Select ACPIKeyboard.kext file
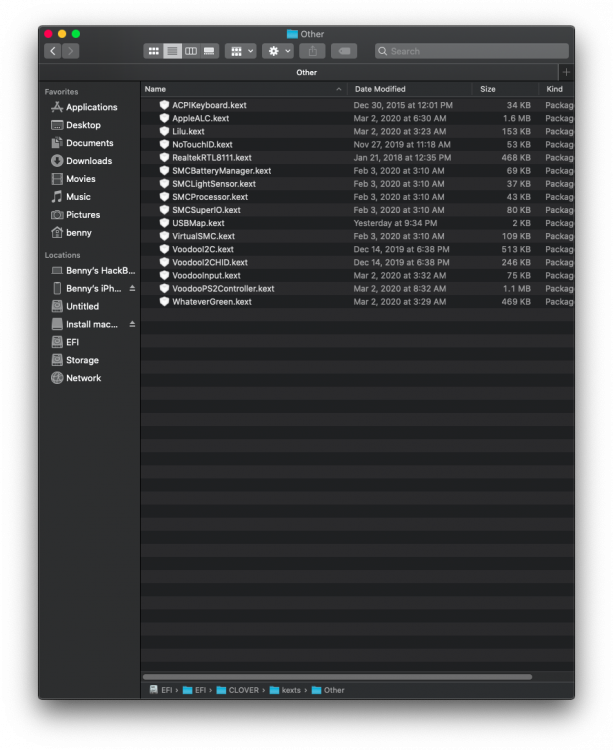 (x=357, y=105)
